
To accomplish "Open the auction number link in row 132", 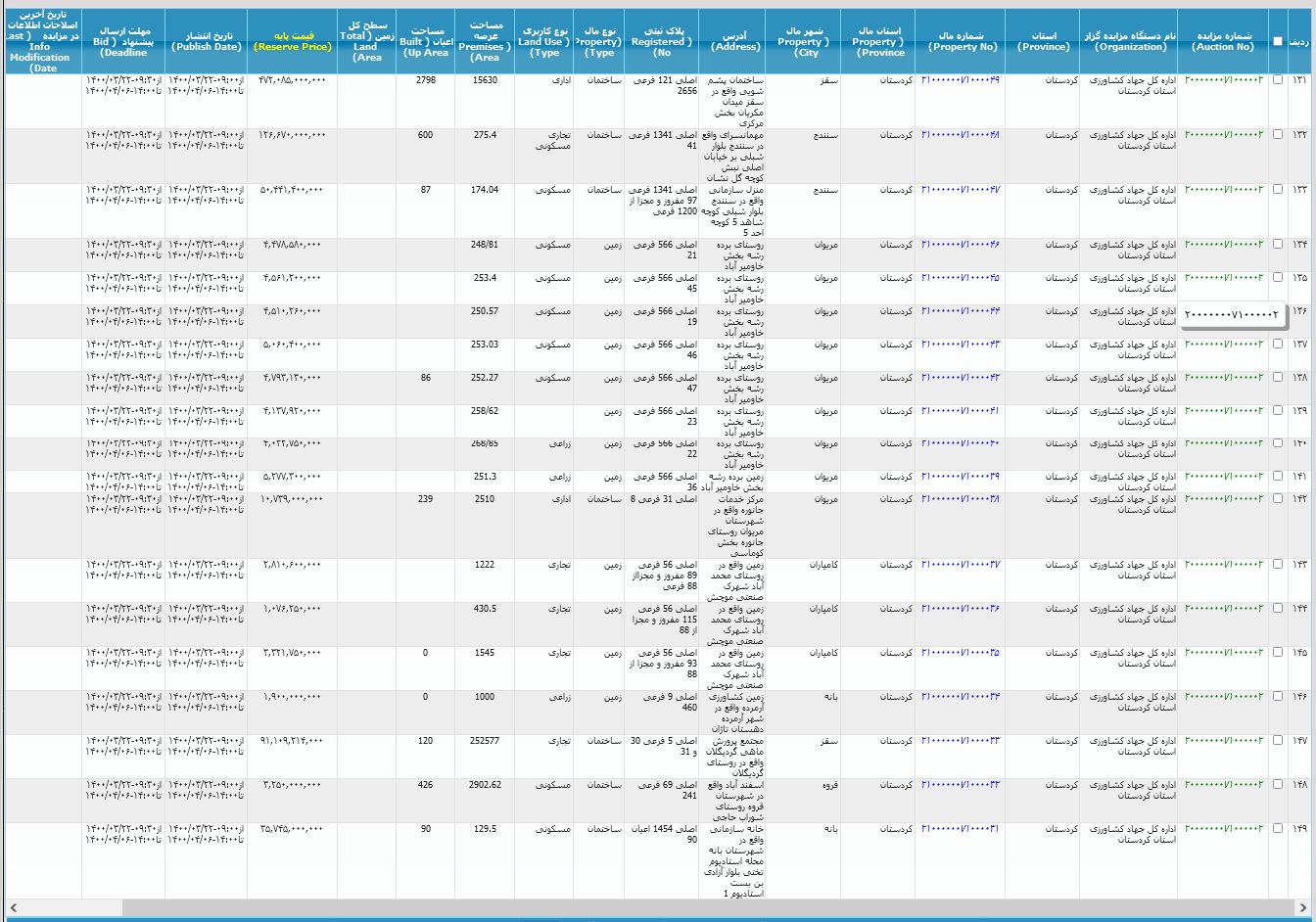I will click(x=1224, y=135).
